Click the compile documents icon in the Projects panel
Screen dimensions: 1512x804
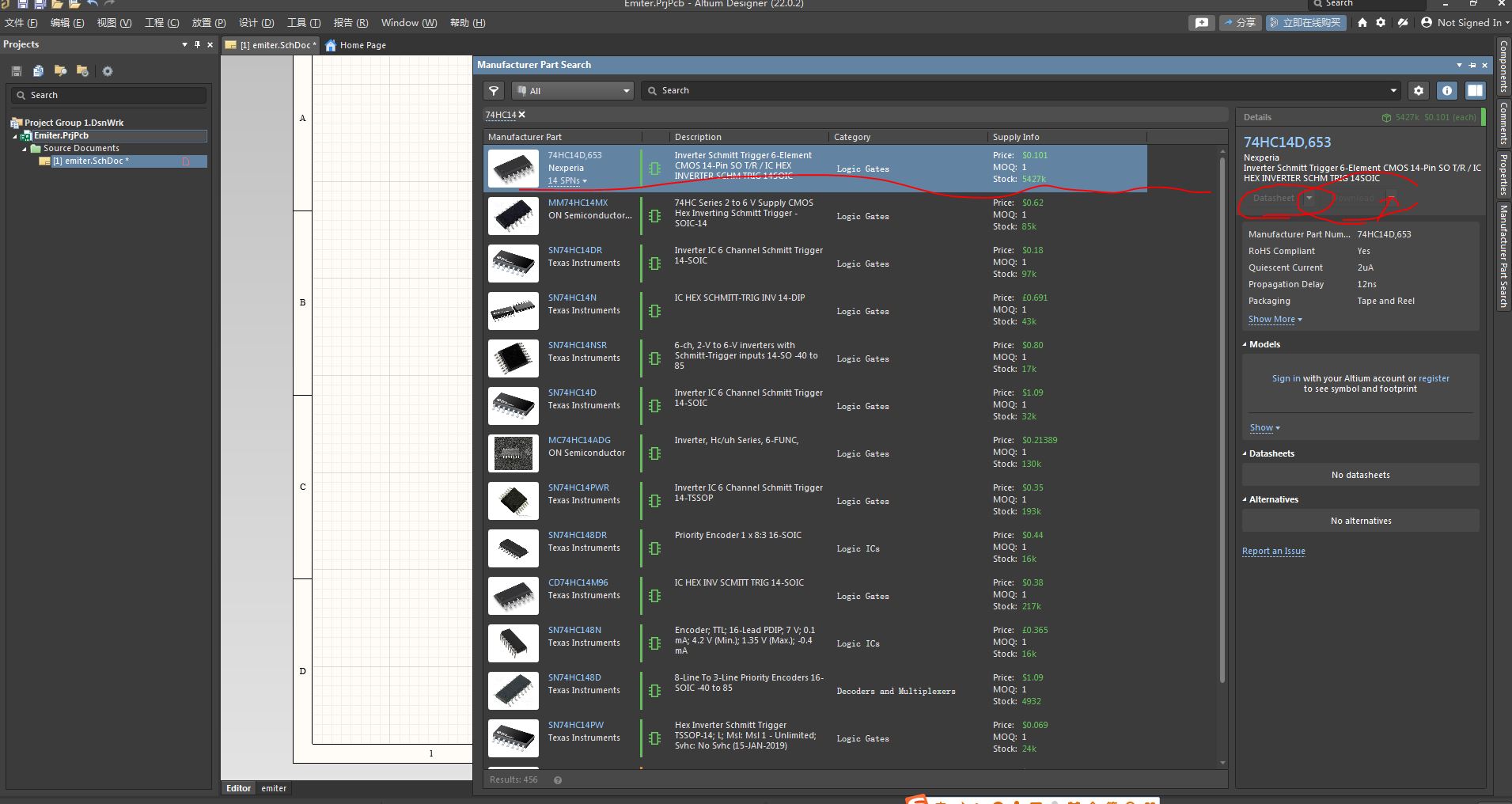pos(38,71)
